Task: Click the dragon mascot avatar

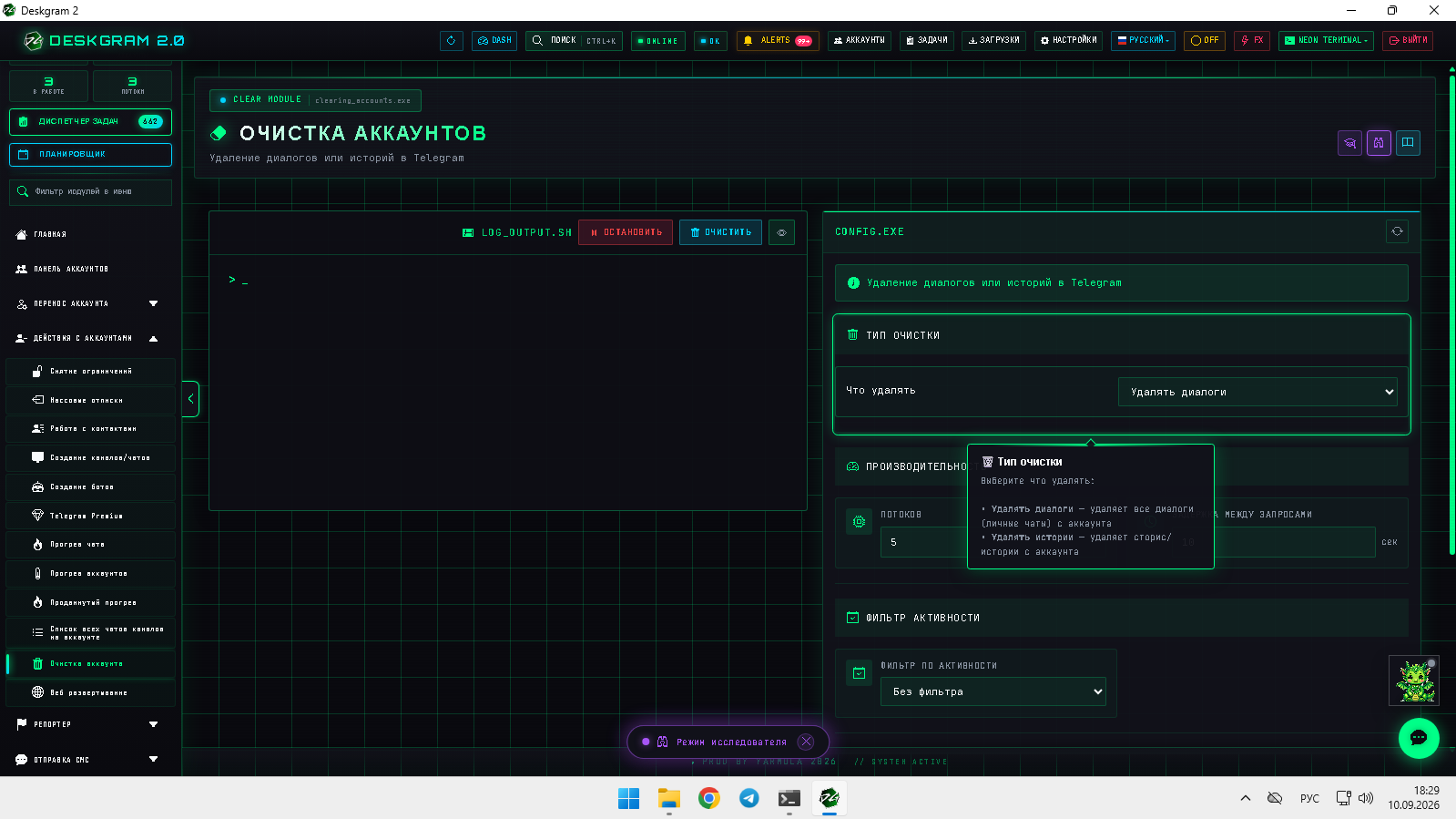Action: [1414, 681]
